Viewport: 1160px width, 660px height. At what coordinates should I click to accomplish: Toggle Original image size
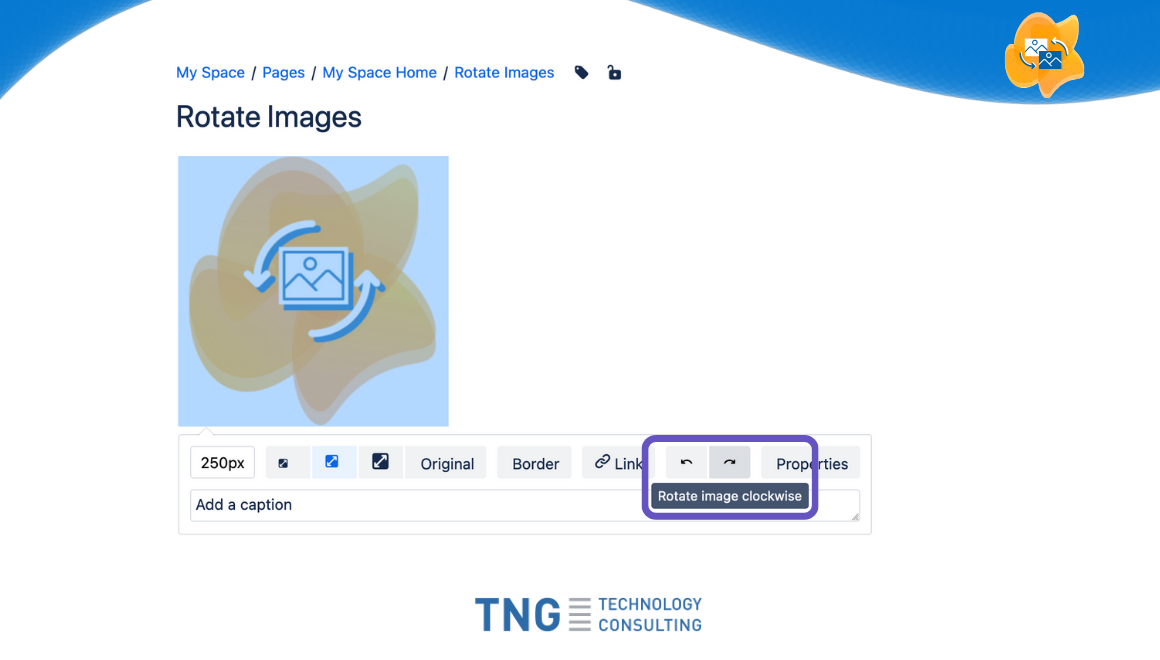445,462
